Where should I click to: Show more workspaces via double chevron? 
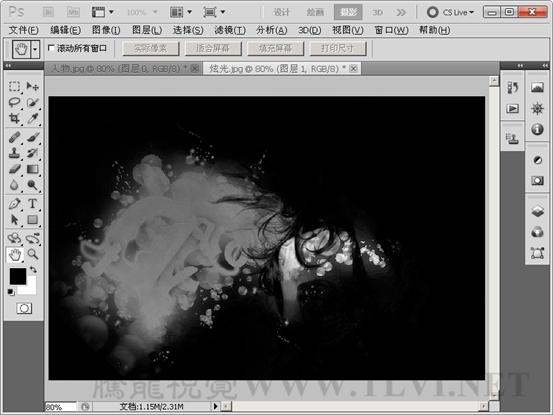tap(401, 12)
